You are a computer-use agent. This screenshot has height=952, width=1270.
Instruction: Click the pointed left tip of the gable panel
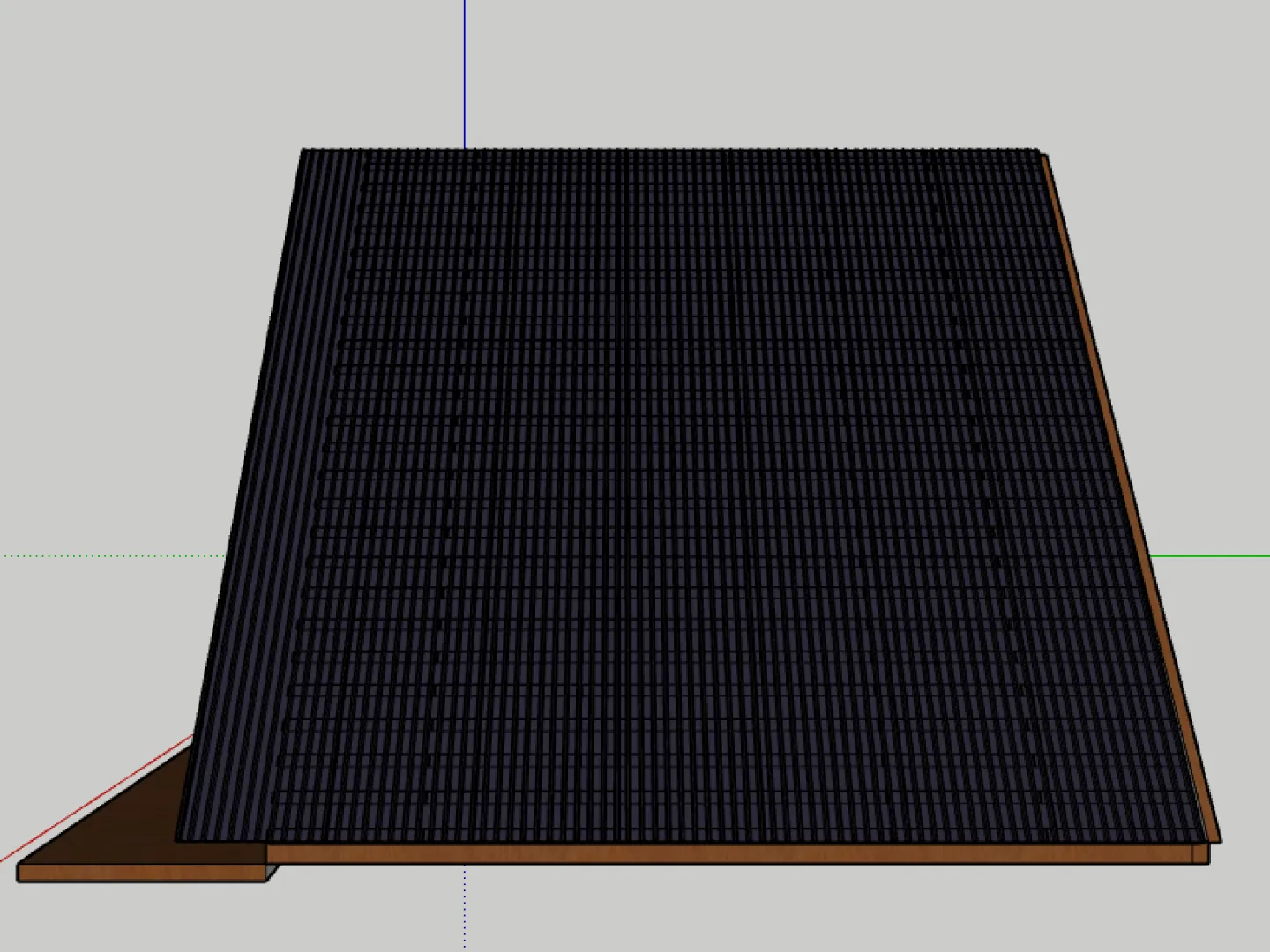(21, 866)
